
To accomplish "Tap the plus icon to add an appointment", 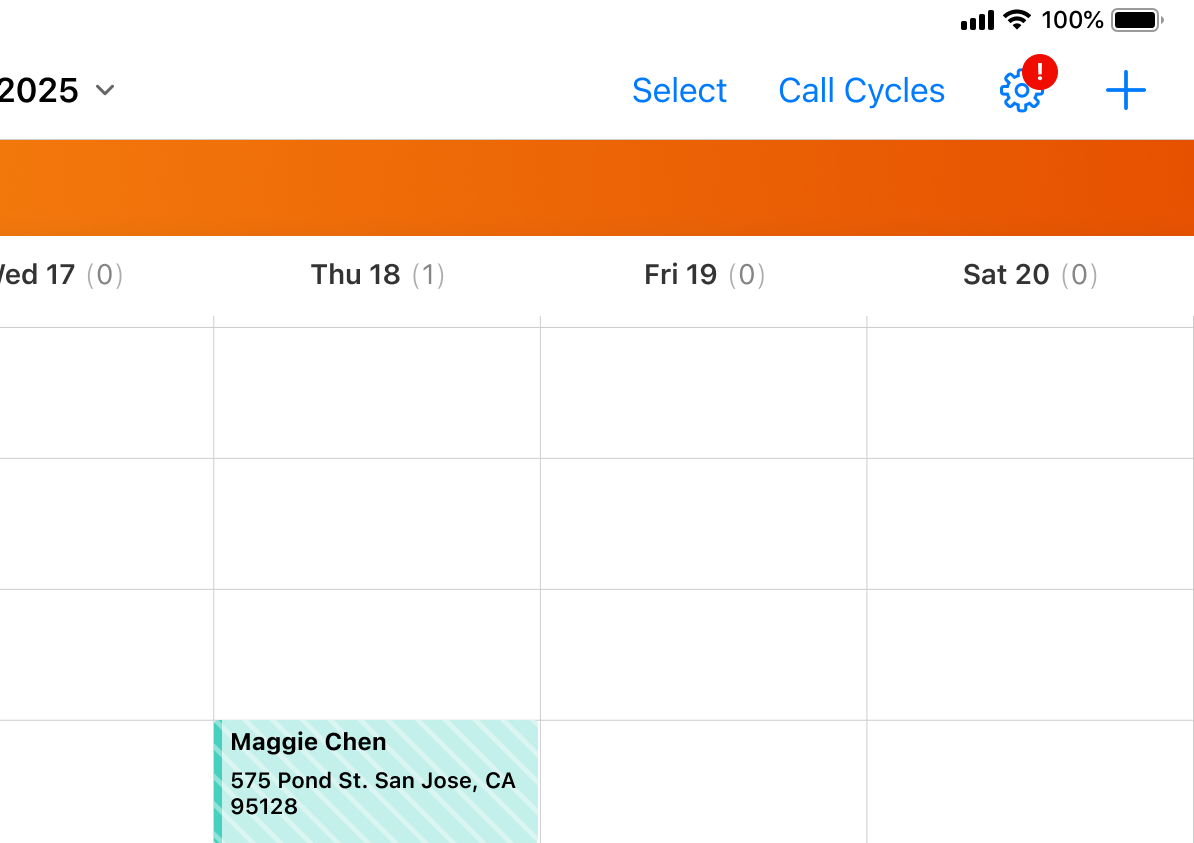I will 1126,90.
